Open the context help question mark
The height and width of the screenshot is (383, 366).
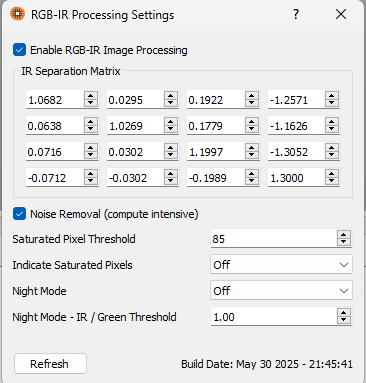pos(296,14)
